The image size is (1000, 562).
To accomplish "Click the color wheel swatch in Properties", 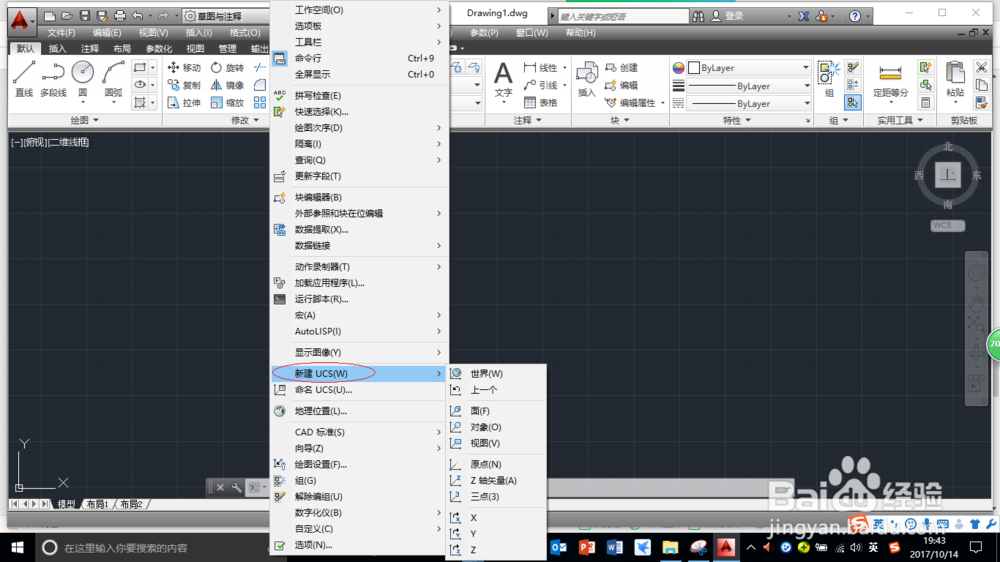I will pos(678,68).
